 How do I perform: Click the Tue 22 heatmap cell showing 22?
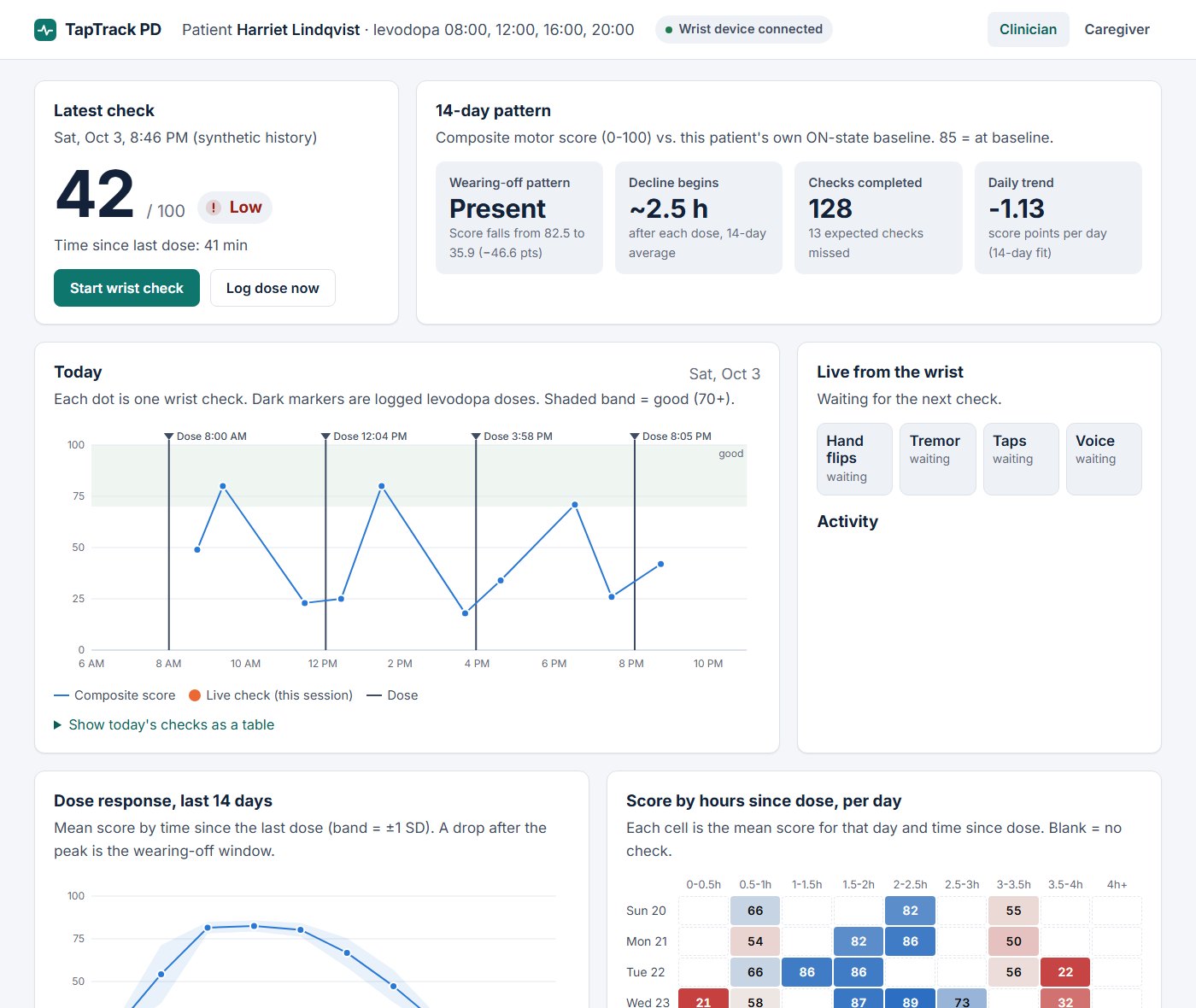[x=1065, y=972]
